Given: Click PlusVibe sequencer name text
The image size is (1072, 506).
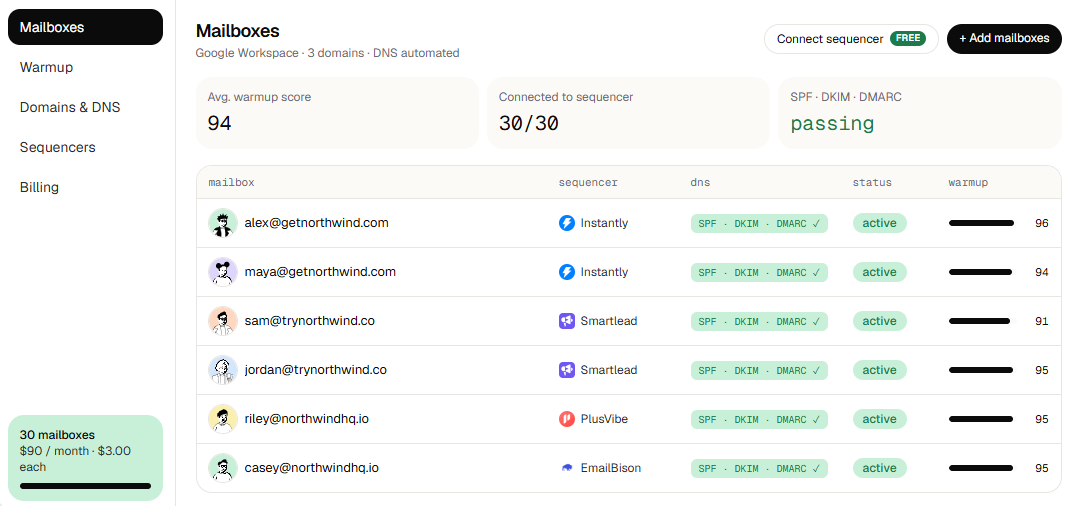Looking at the screenshot, I should pos(604,419).
